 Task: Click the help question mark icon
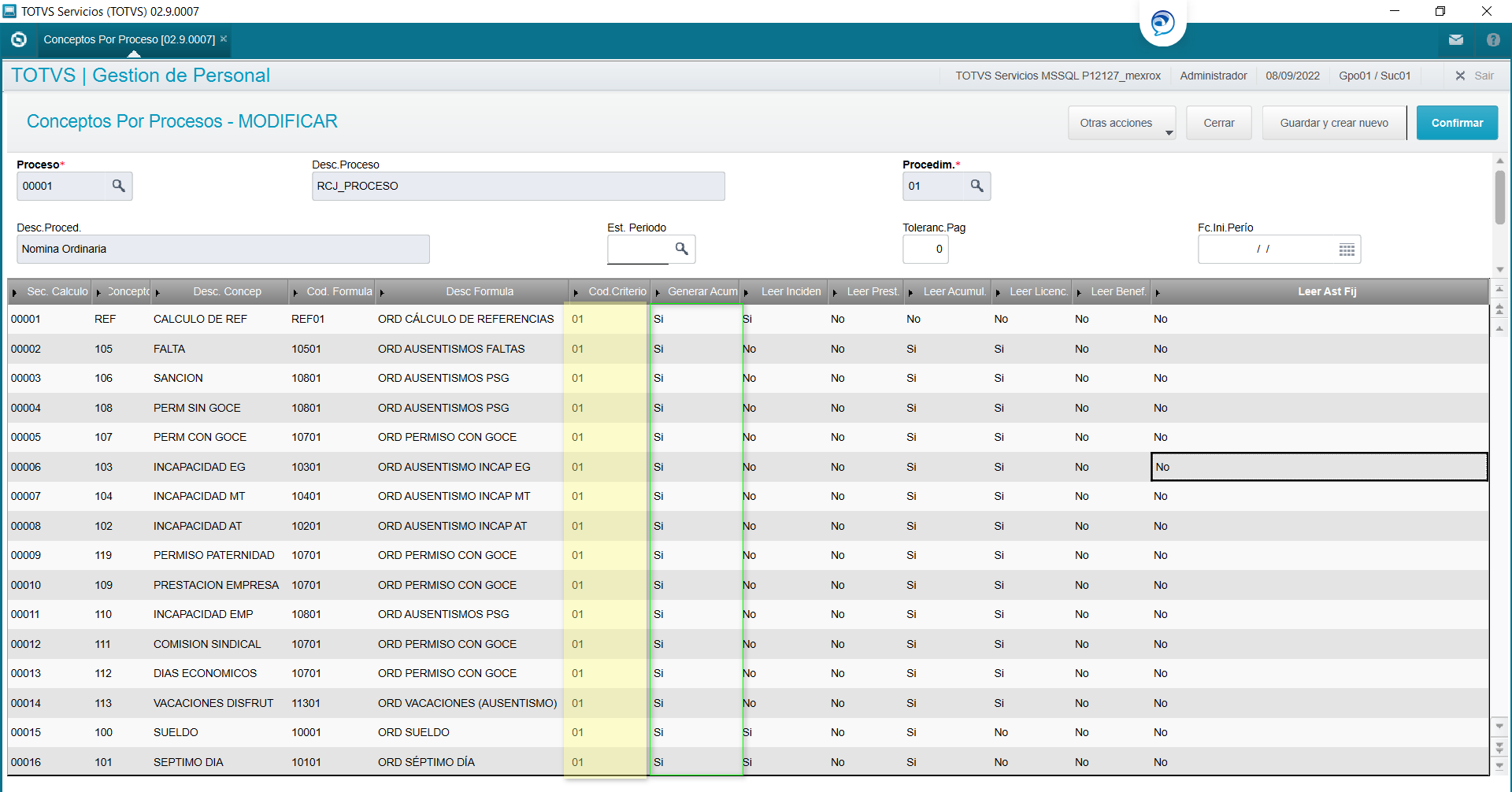[x=1492, y=39]
